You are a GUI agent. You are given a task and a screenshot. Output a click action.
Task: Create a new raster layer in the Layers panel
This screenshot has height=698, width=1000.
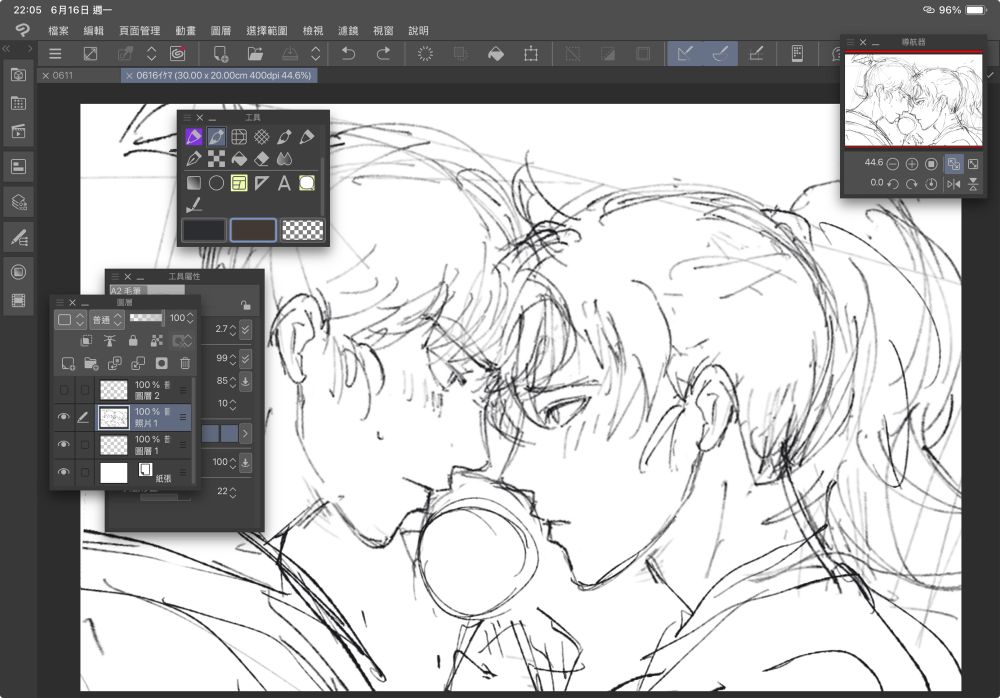[x=68, y=364]
